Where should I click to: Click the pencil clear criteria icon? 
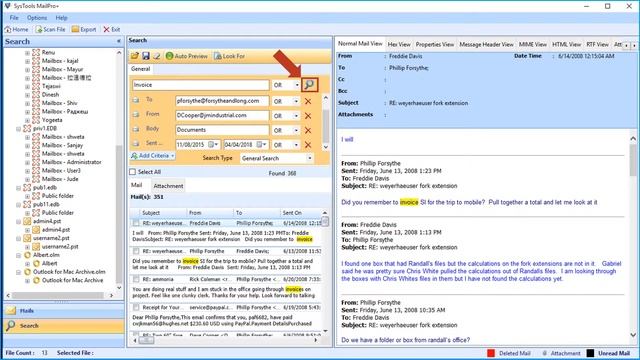(156, 56)
